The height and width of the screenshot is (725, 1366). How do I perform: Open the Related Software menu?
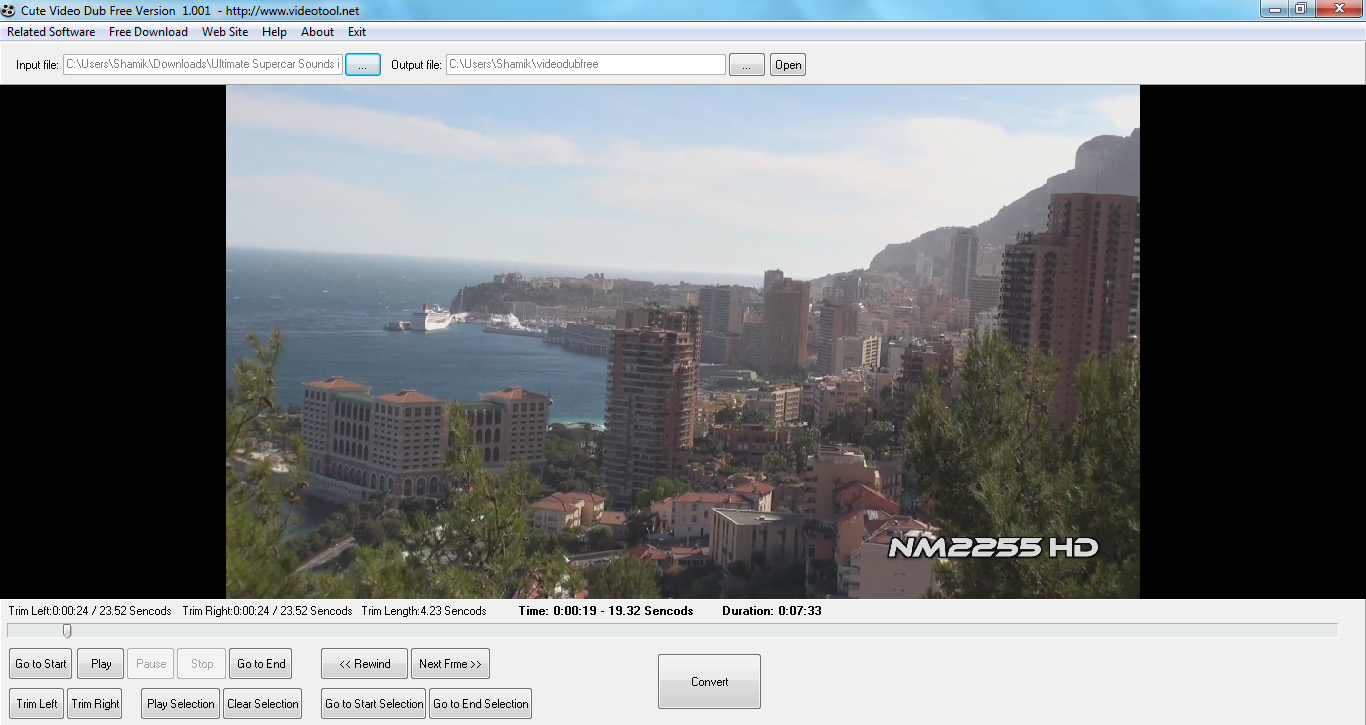[x=51, y=32]
